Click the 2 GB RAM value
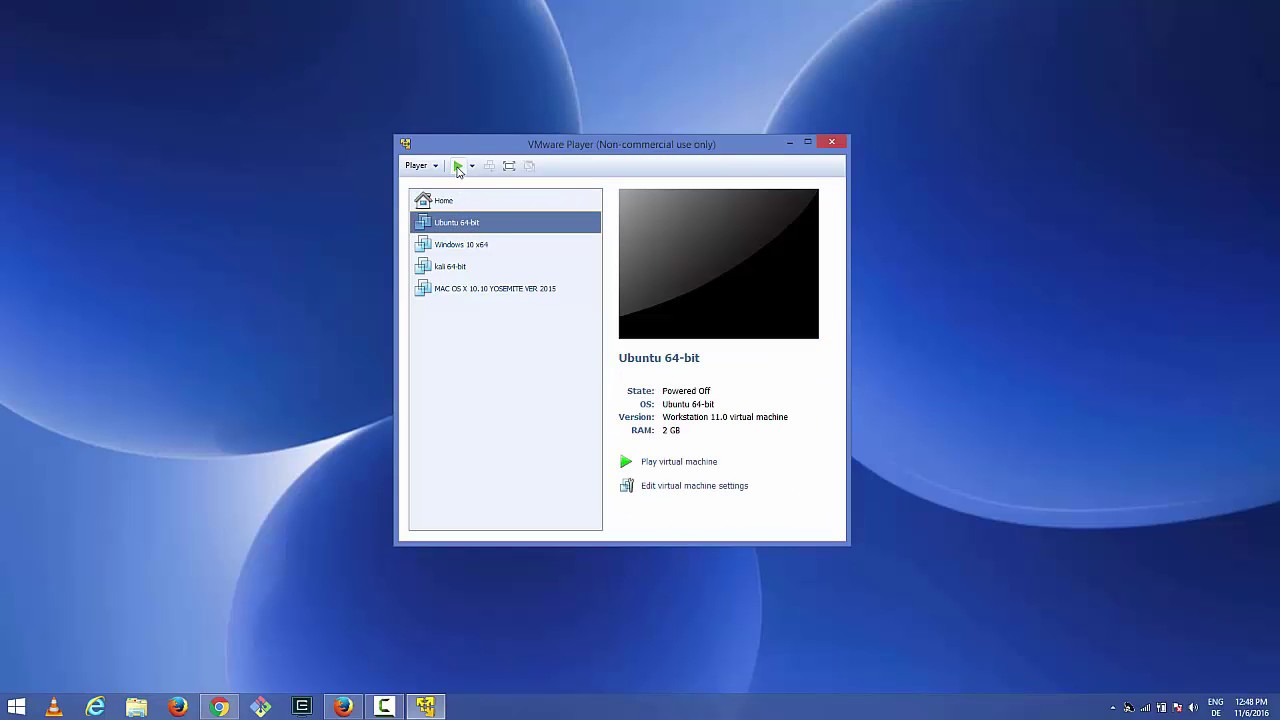Image resolution: width=1280 pixels, height=720 pixels. (x=671, y=430)
